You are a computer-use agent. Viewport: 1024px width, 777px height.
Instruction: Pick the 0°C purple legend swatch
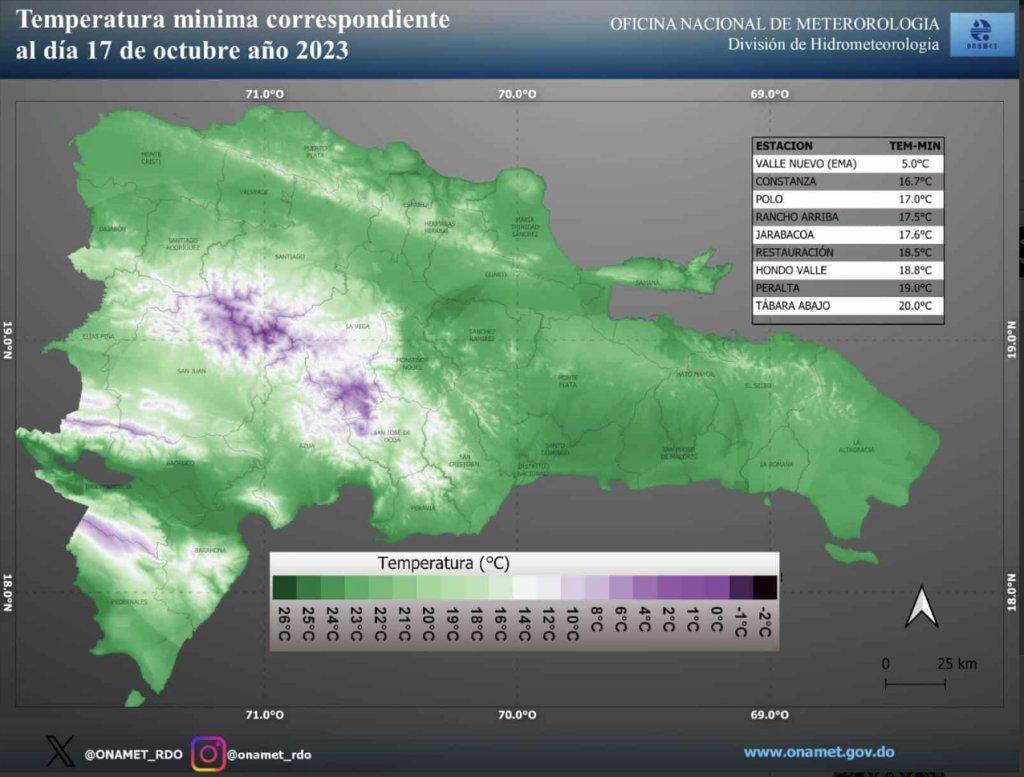point(717,587)
